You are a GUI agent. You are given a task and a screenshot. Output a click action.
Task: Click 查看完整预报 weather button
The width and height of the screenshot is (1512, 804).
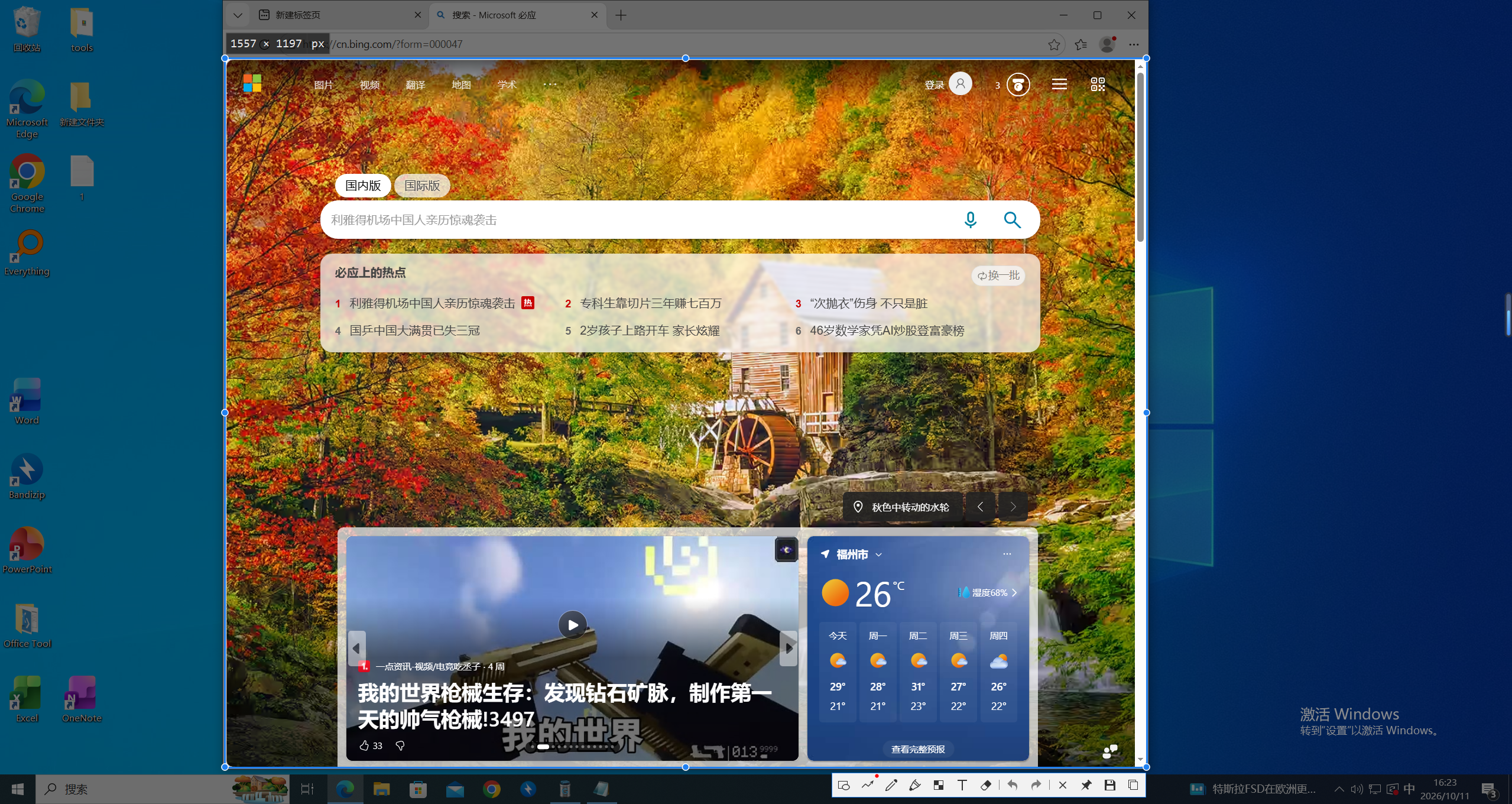(918, 749)
